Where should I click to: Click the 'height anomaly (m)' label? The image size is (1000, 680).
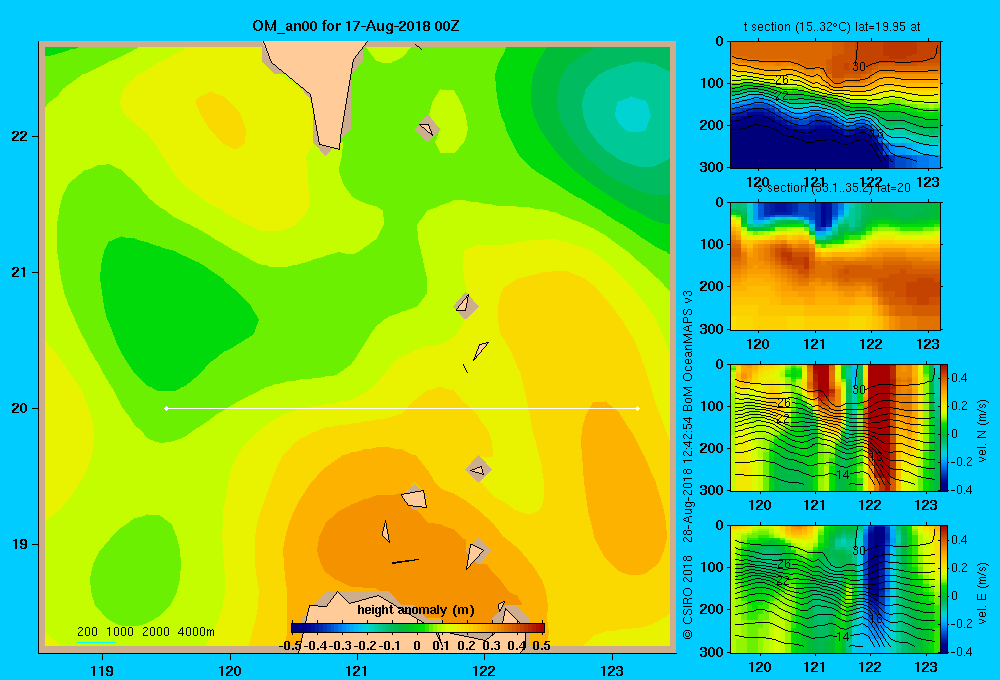[x=416, y=610]
